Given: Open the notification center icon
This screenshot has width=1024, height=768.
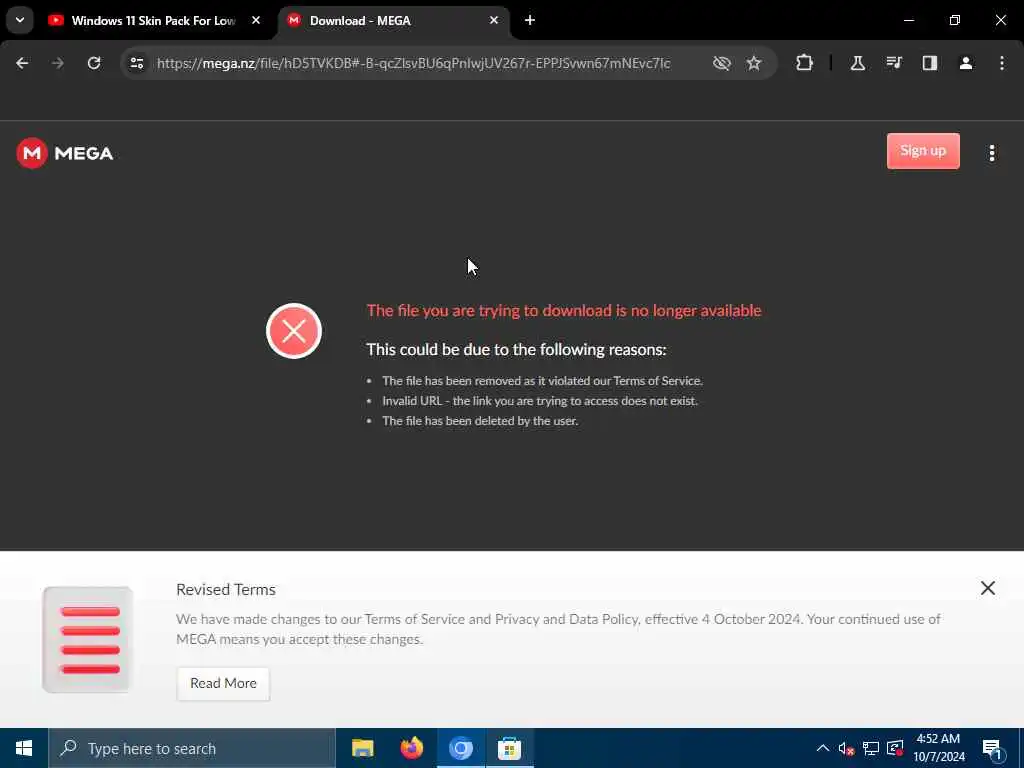Looking at the screenshot, I should tap(991, 748).
